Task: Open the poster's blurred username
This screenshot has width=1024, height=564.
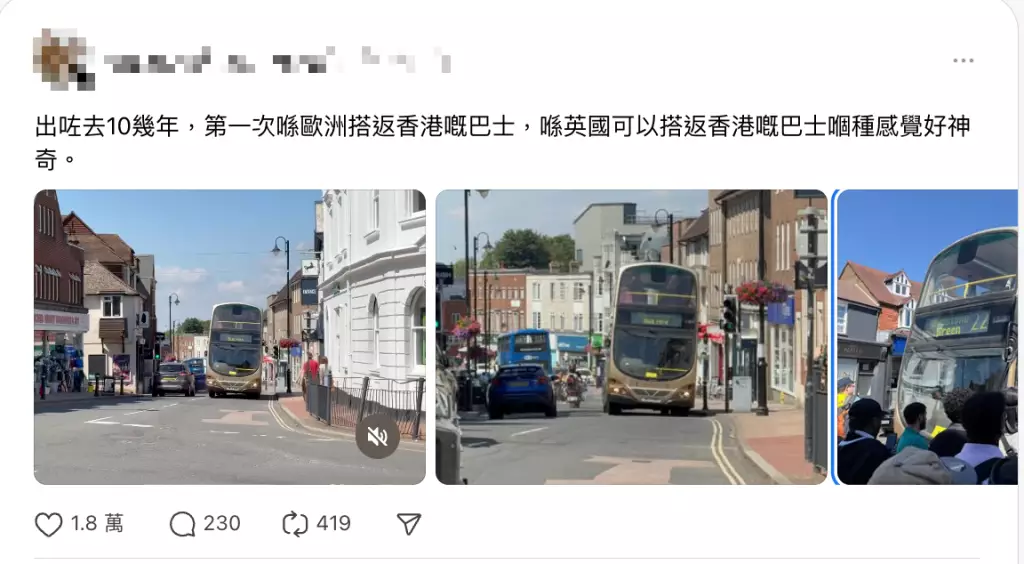Action: coord(278,60)
